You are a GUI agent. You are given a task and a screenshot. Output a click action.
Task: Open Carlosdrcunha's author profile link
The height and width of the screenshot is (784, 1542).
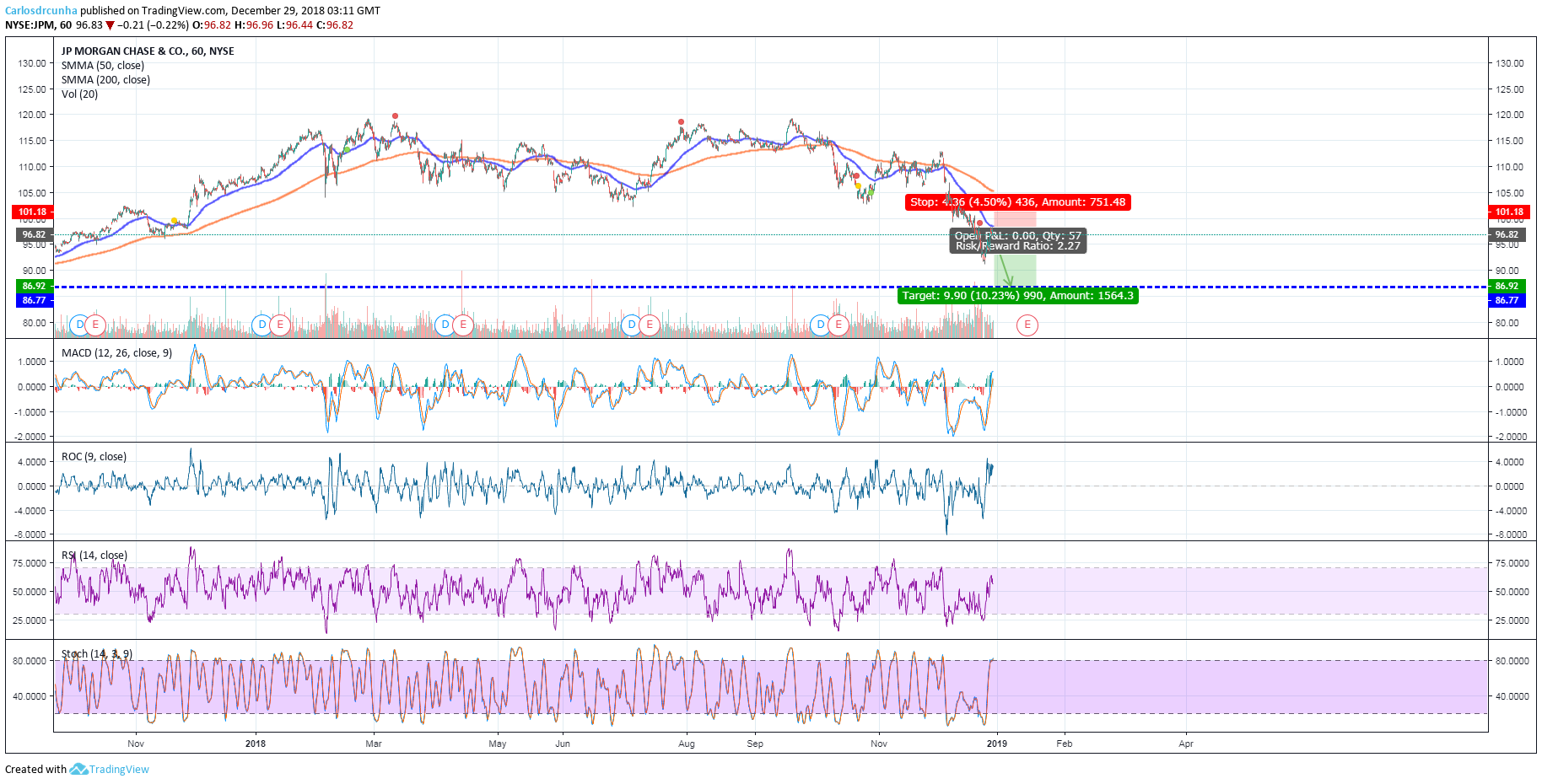point(41,11)
